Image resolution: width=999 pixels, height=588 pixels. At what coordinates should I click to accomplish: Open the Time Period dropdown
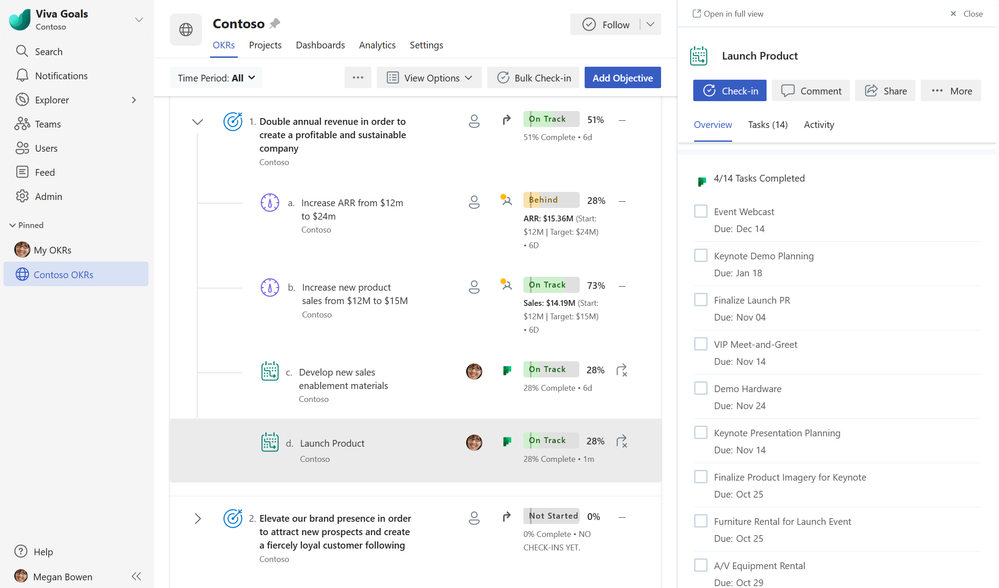[x=216, y=78]
